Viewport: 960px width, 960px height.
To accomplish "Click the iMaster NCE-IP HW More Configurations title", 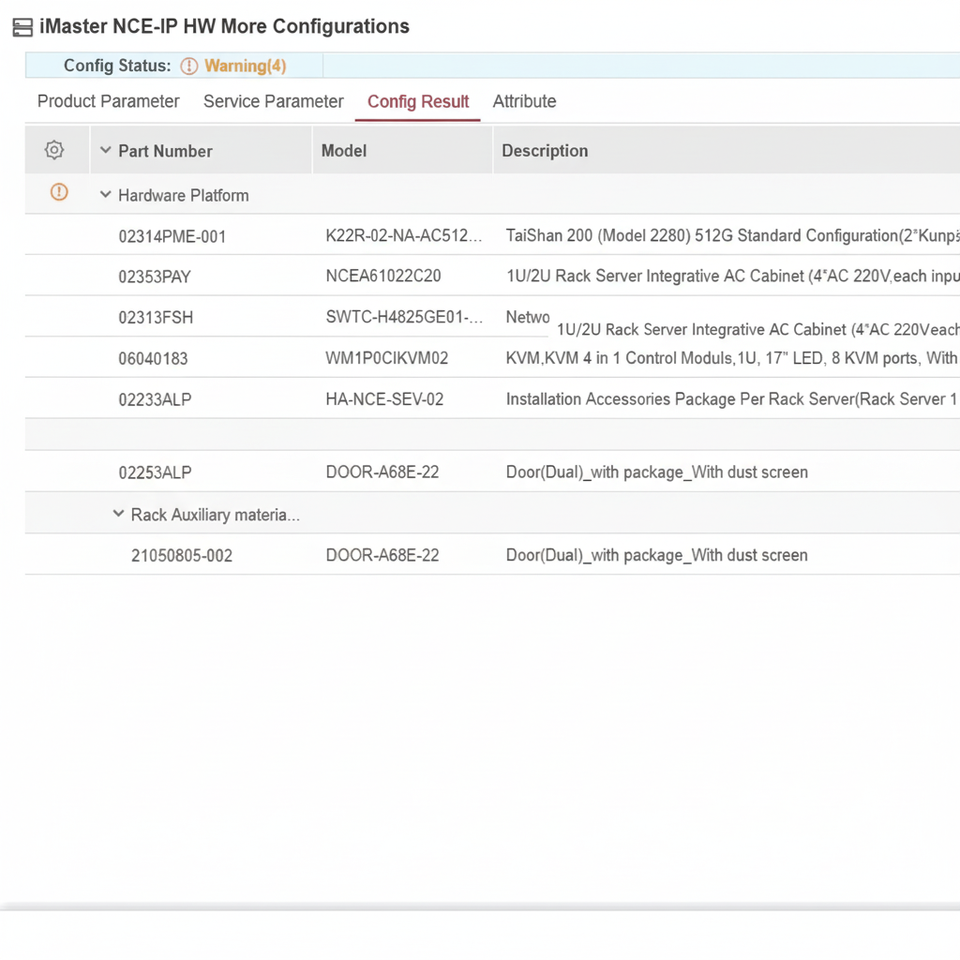I will 224,26.
